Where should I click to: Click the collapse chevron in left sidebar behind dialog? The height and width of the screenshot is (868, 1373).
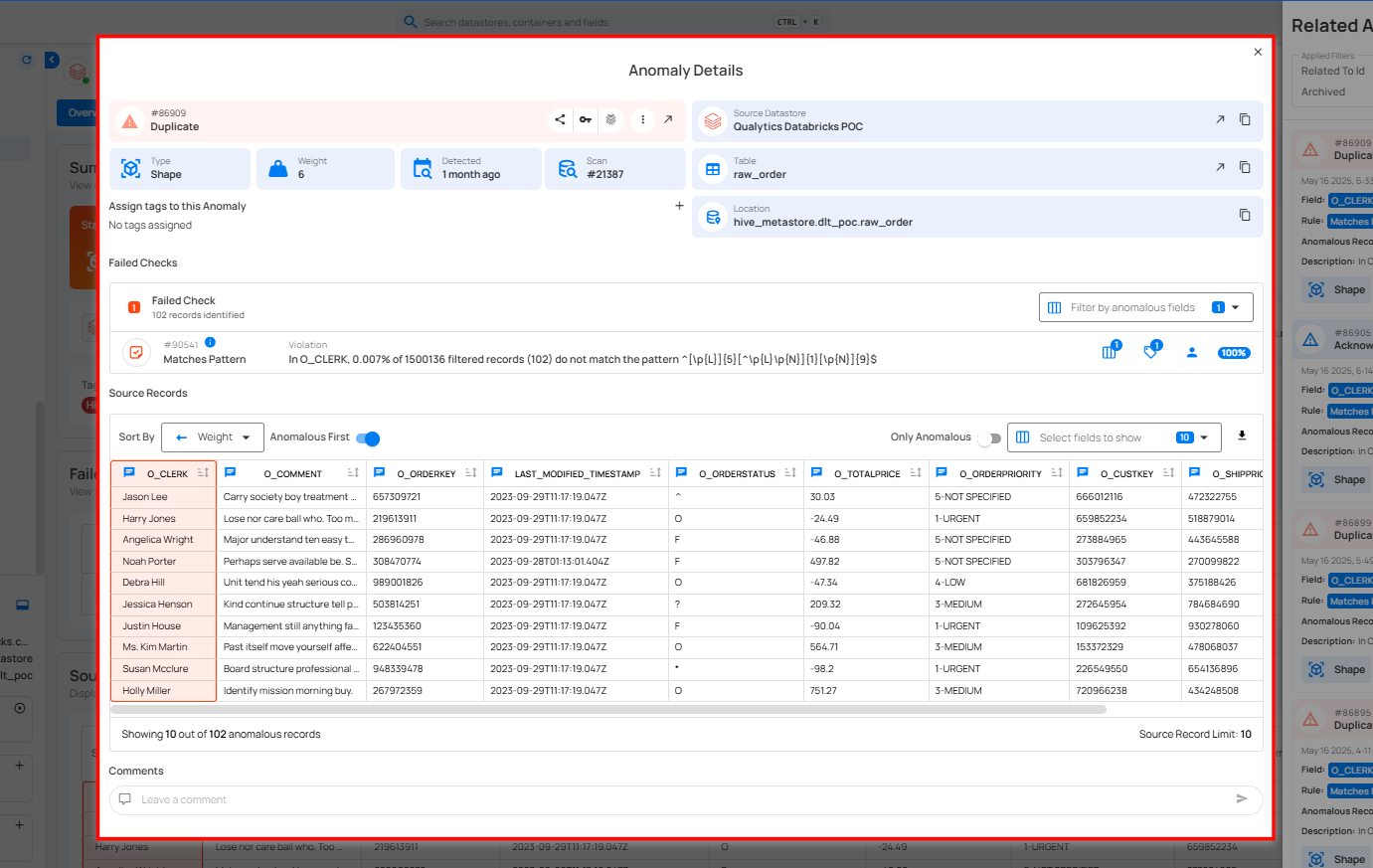click(52, 60)
